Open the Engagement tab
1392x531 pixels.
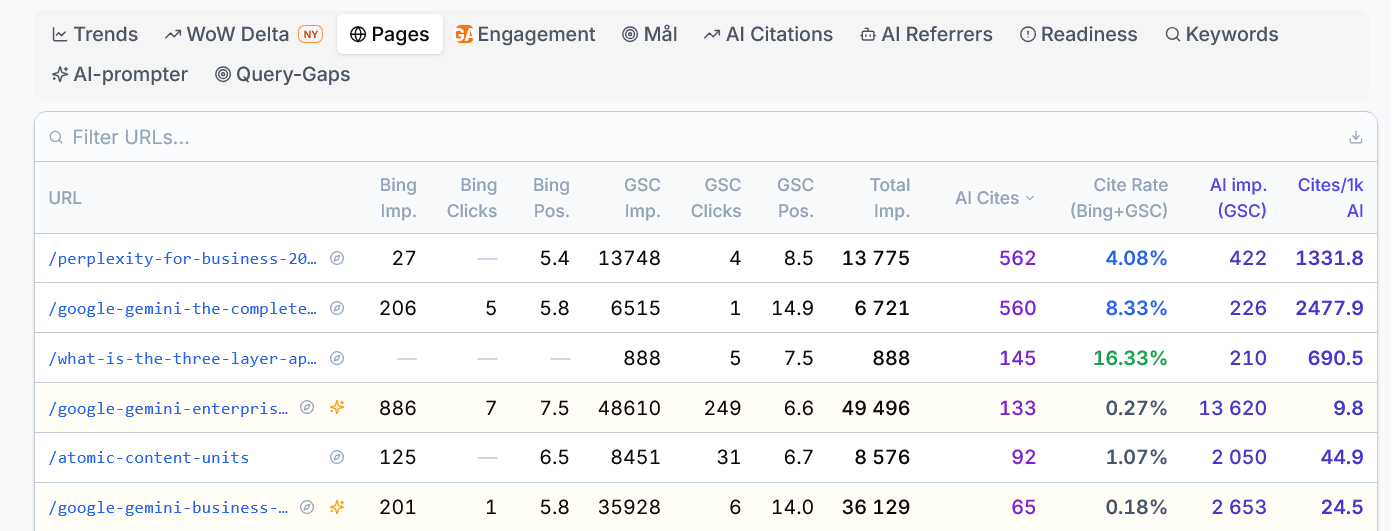(x=526, y=34)
